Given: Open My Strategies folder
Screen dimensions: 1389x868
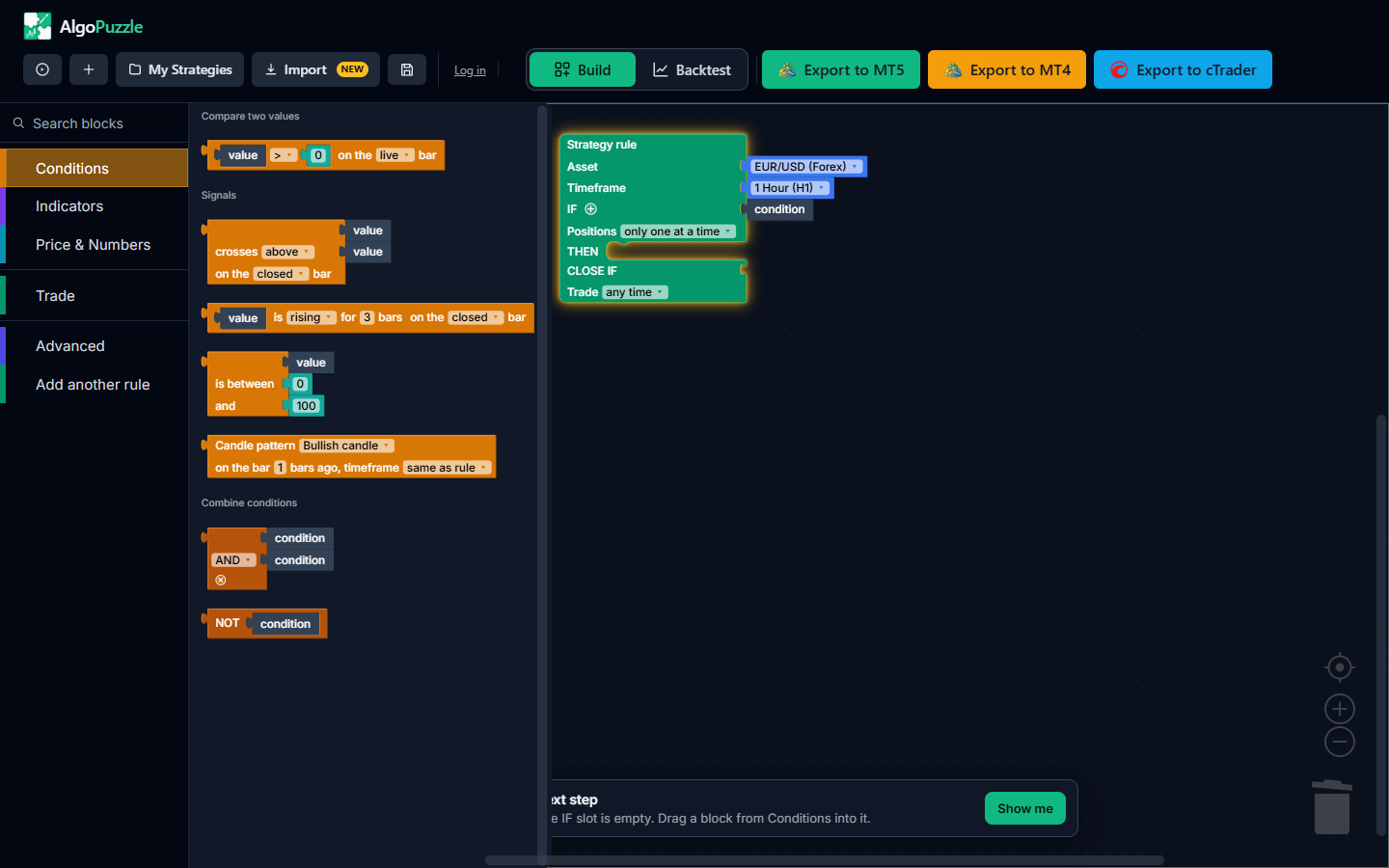Looking at the screenshot, I should 180,69.
